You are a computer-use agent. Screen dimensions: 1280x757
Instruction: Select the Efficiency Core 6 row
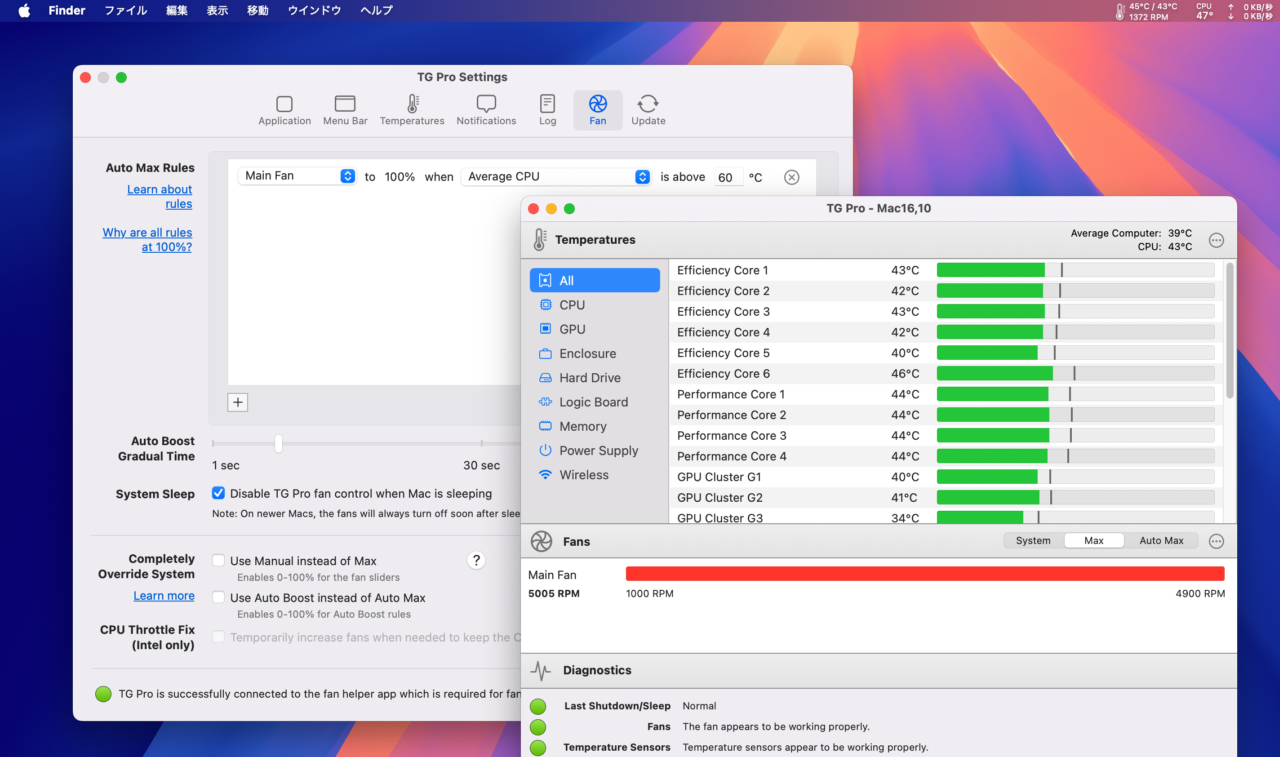click(945, 373)
